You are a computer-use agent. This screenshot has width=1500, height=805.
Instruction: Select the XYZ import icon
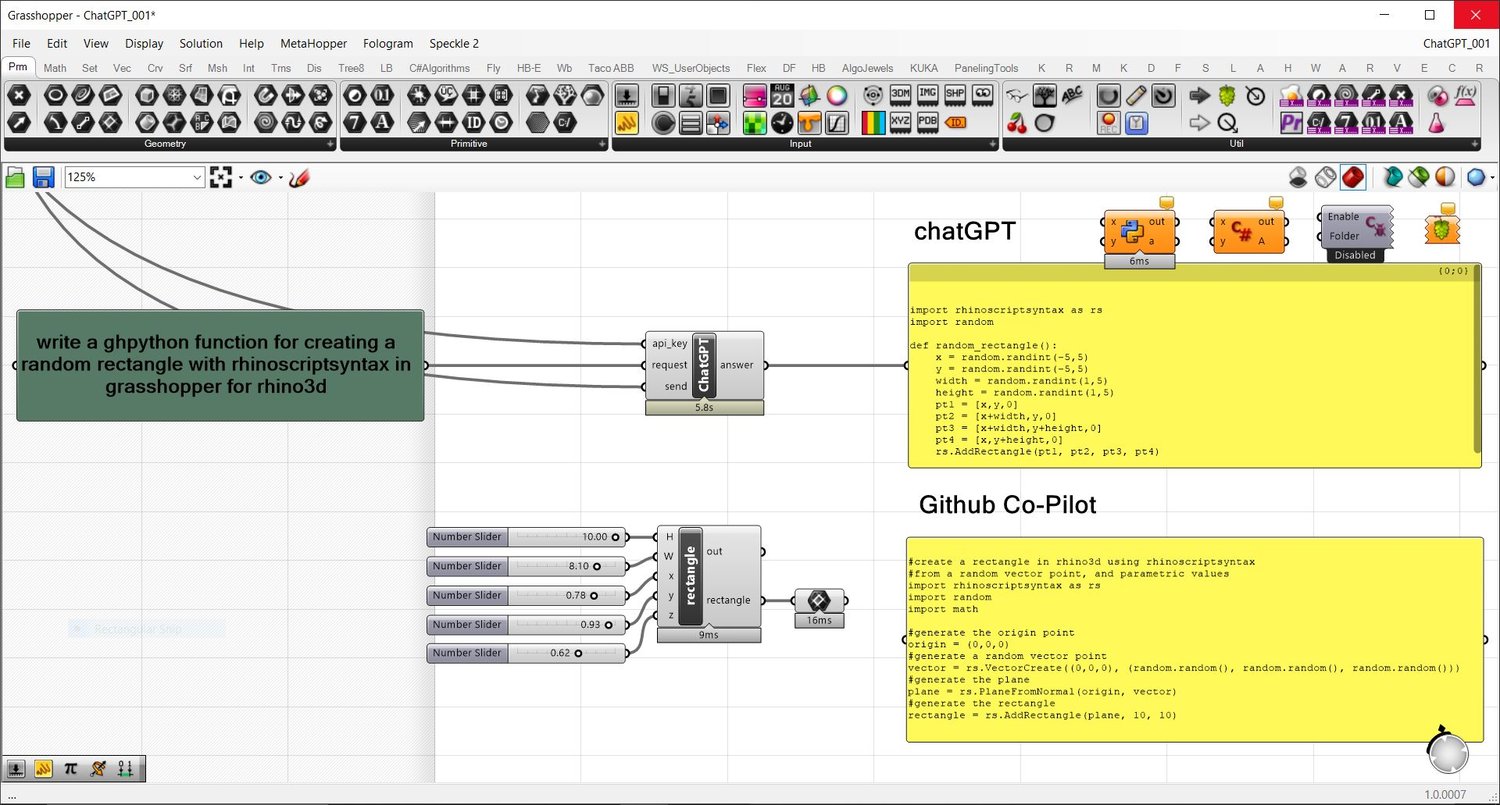coord(901,122)
